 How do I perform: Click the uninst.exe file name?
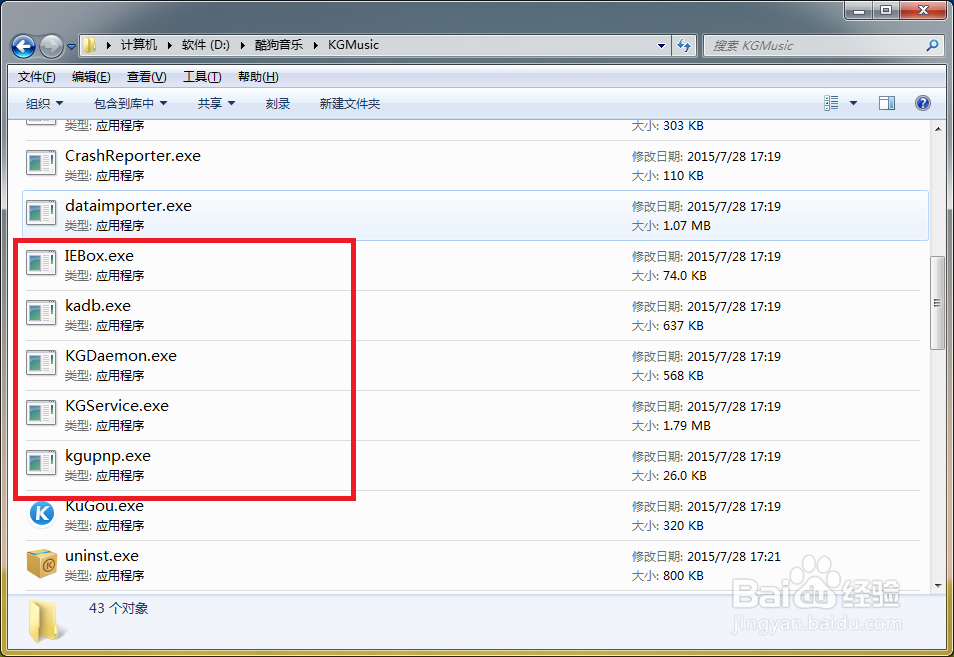tap(102, 555)
